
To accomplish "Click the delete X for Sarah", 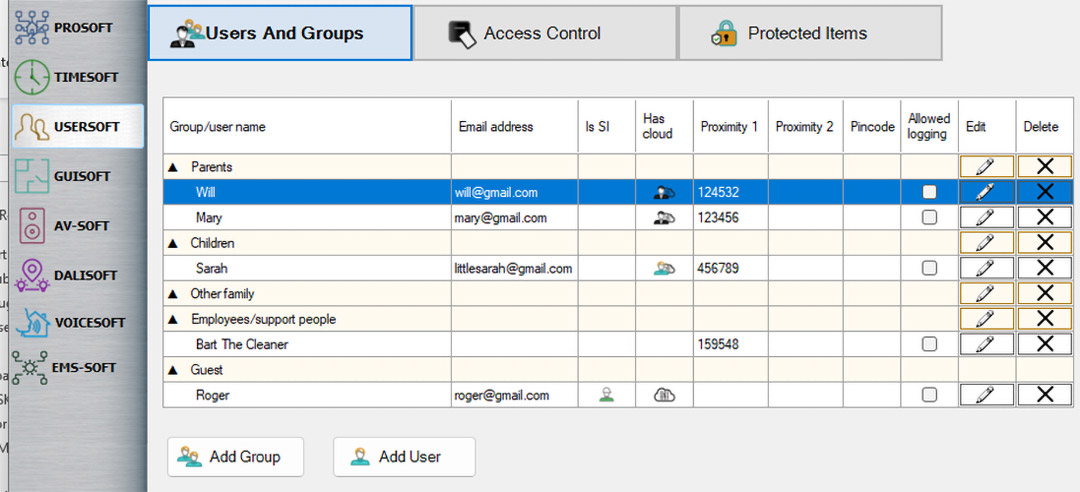I will pyautogui.click(x=1045, y=268).
